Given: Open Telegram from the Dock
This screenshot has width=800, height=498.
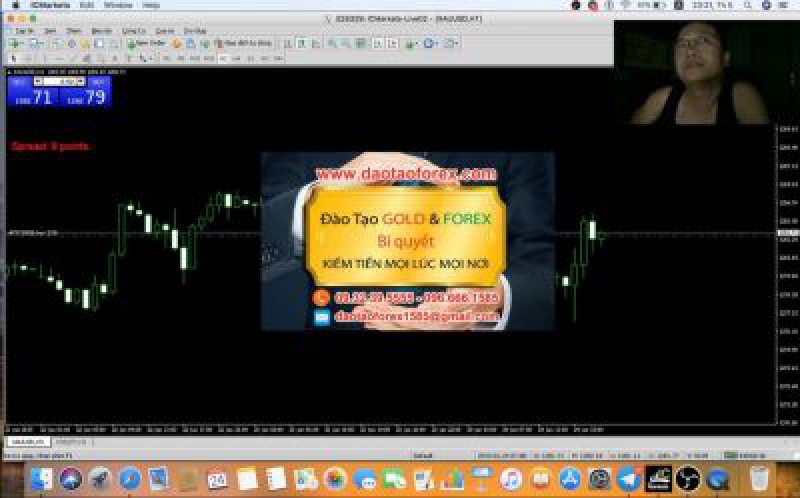Looking at the screenshot, I should click(629, 480).
